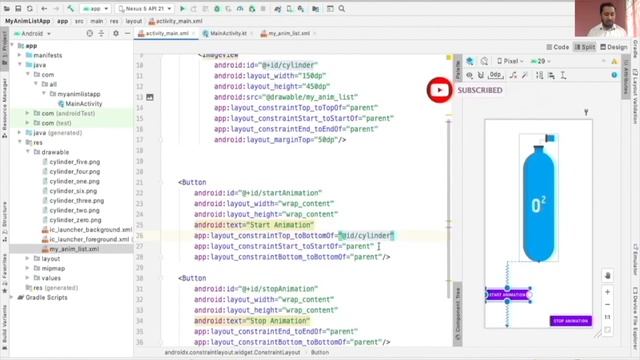Open the Palette side panel tab
640x360 pixels.
point(458,69)
